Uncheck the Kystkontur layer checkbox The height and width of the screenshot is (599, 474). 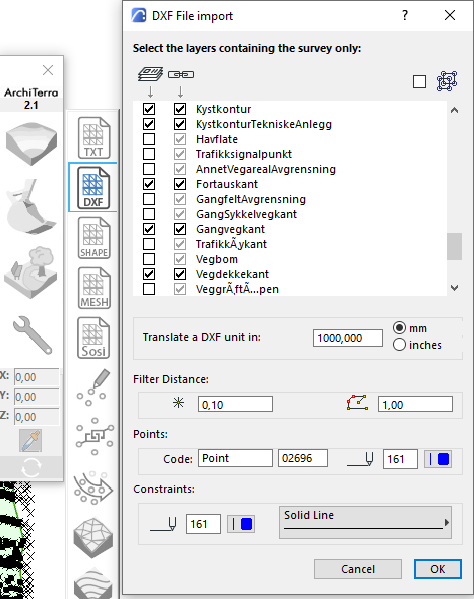pyautogui.click(x=149, y=109)
